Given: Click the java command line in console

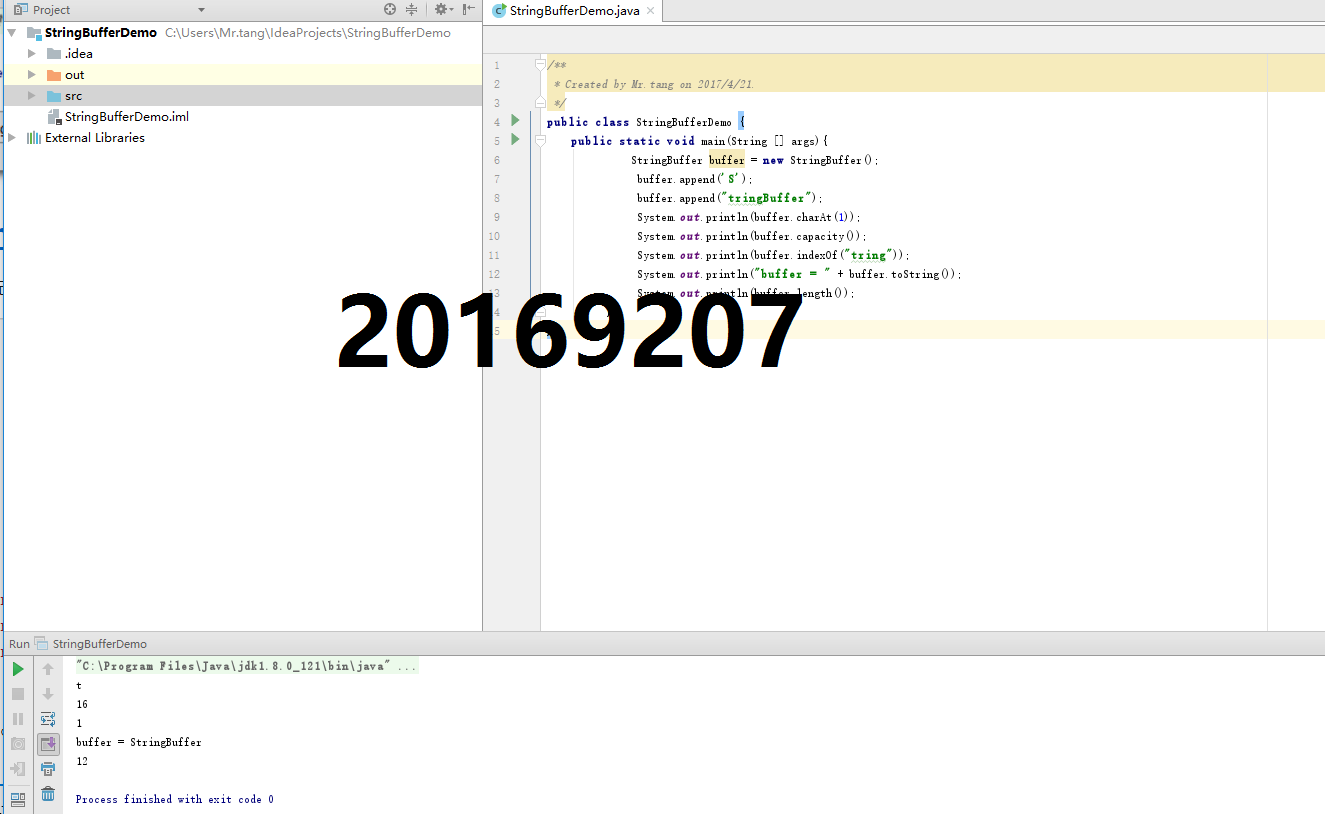Looking at the screenshot, I should (247, 666).
